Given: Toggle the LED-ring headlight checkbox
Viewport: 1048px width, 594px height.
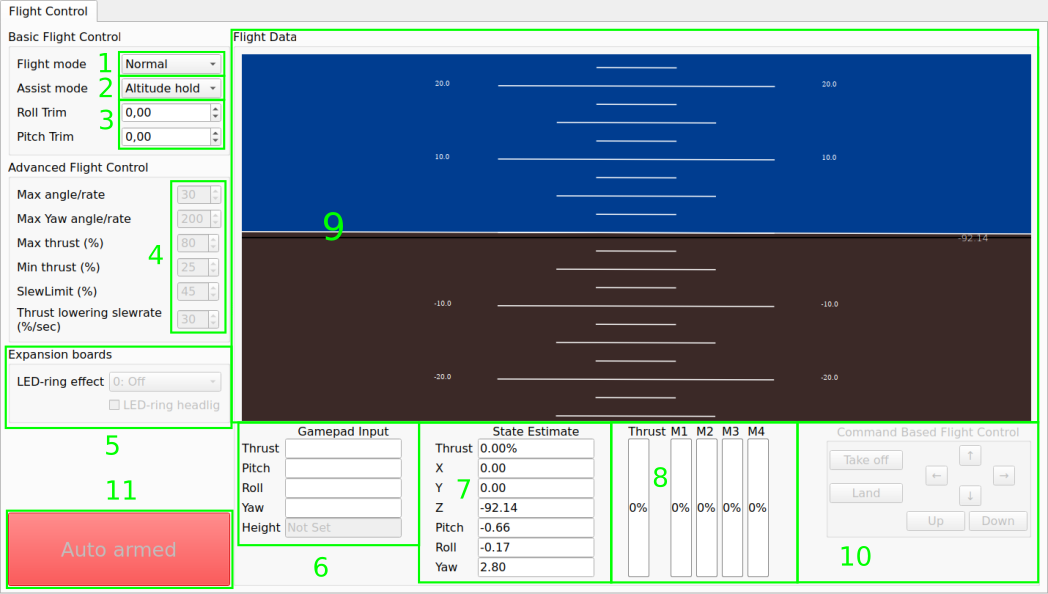Looking at the screenshot, I should 114,405.
